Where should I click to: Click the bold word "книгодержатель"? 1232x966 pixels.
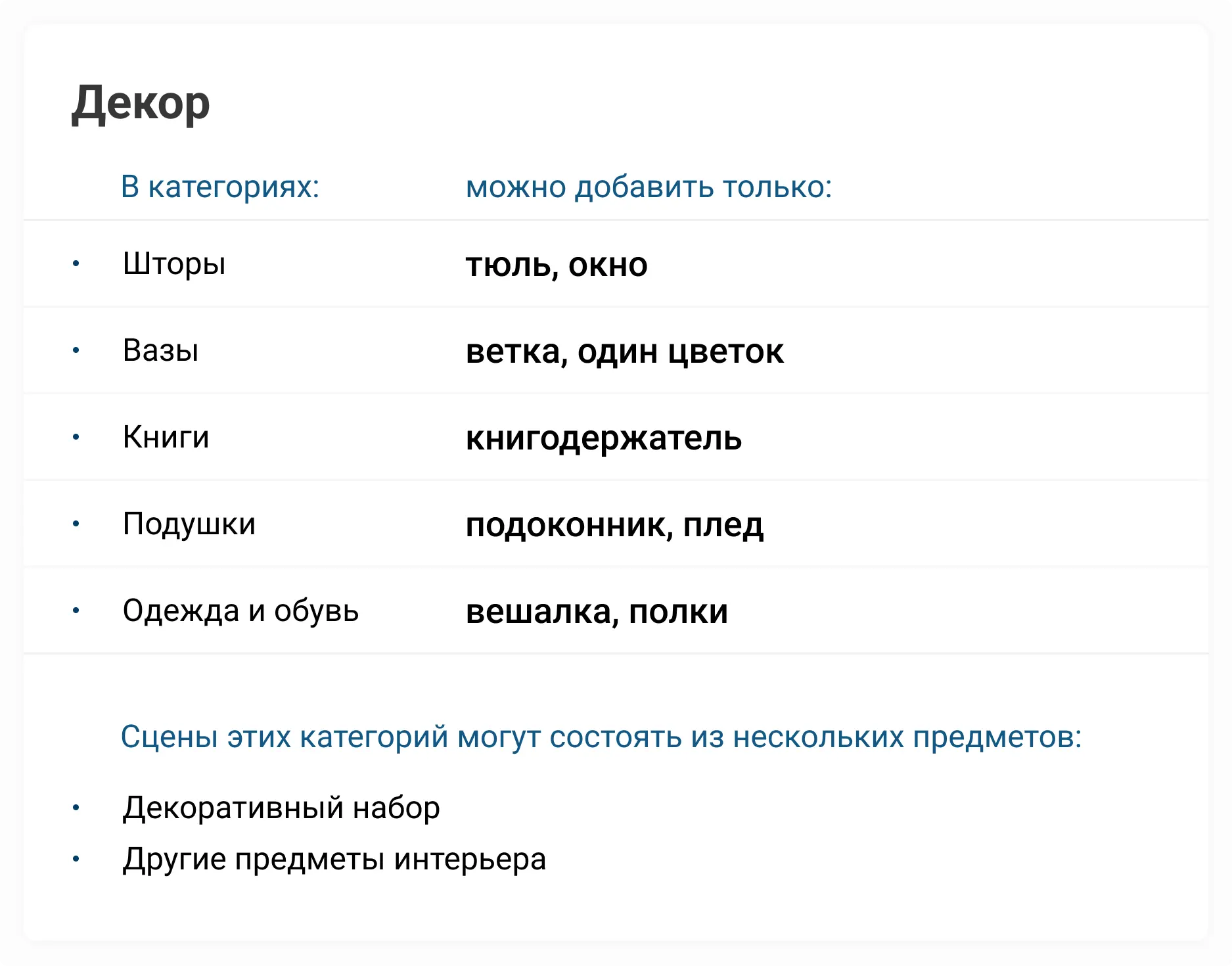603,438
